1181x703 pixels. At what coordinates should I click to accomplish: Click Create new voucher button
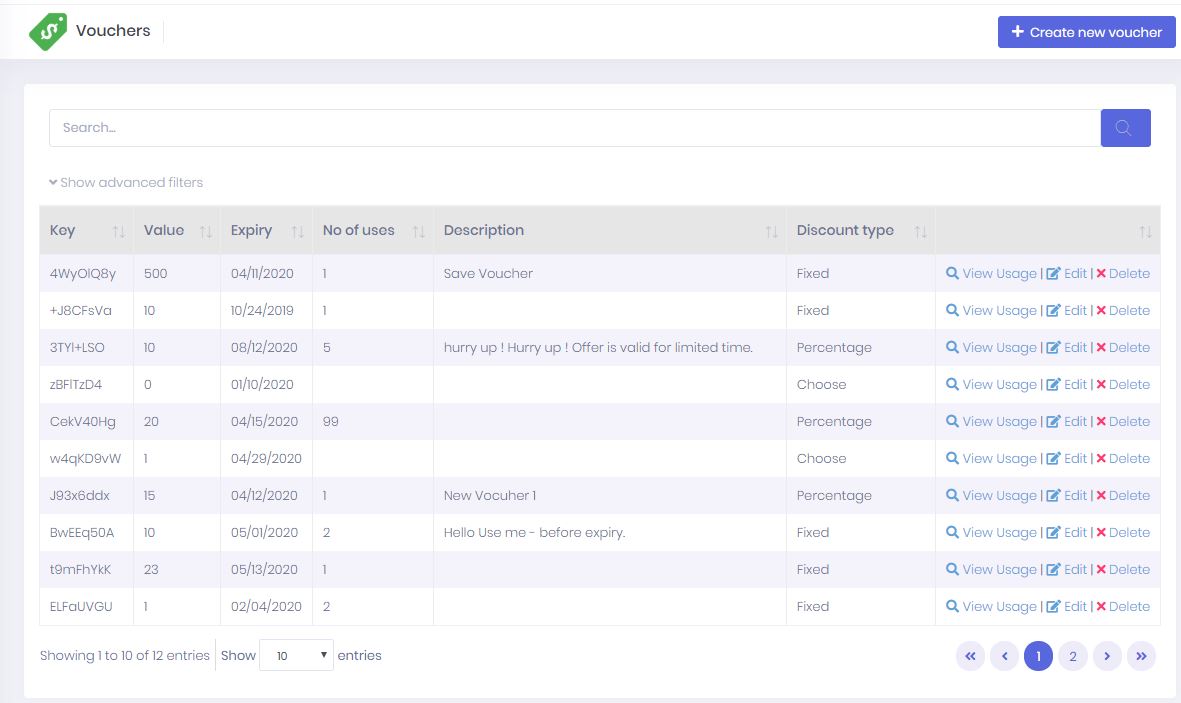coord(1086,32)
